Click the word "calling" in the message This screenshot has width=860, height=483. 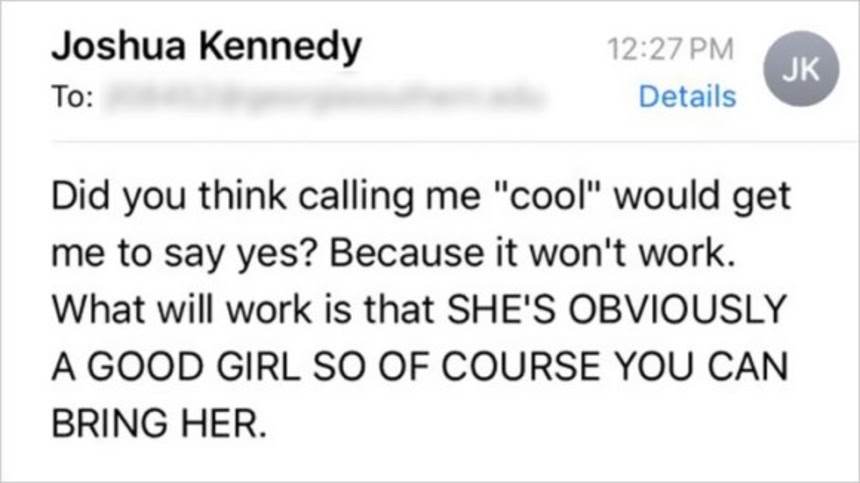[293, 196]
